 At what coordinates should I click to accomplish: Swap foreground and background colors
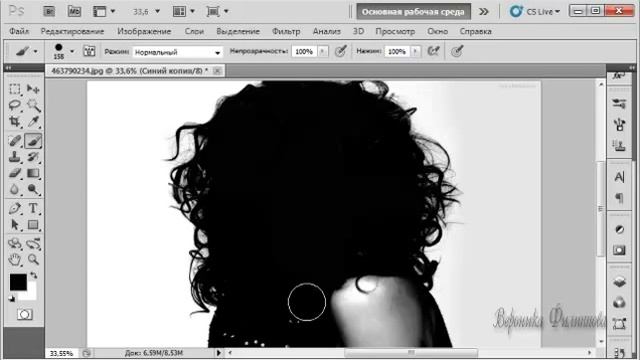(33, 276)
